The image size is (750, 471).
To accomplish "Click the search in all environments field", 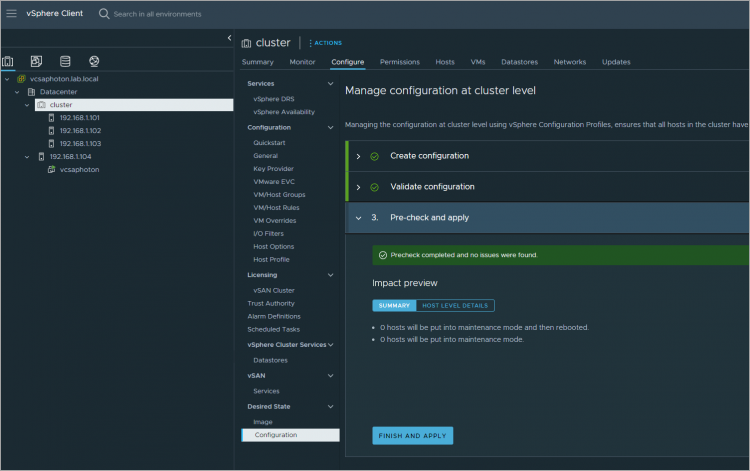I will [157, 14].
